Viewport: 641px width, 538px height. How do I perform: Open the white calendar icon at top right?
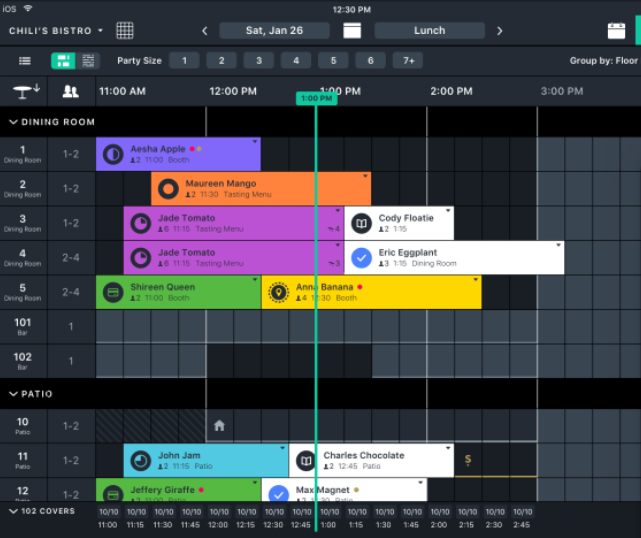click(616, 31)
